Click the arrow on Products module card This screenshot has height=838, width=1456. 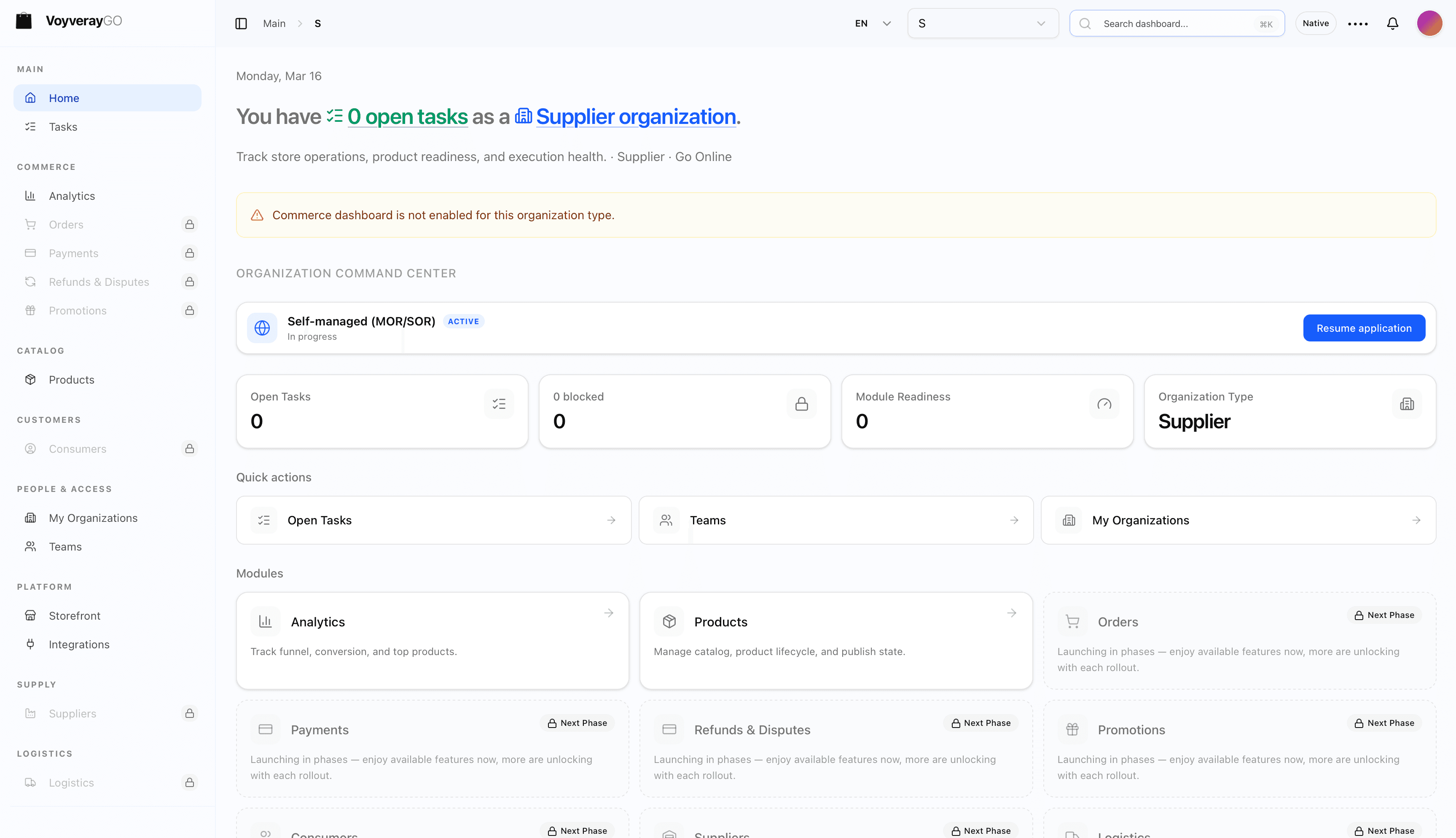tap(1012, 614)
